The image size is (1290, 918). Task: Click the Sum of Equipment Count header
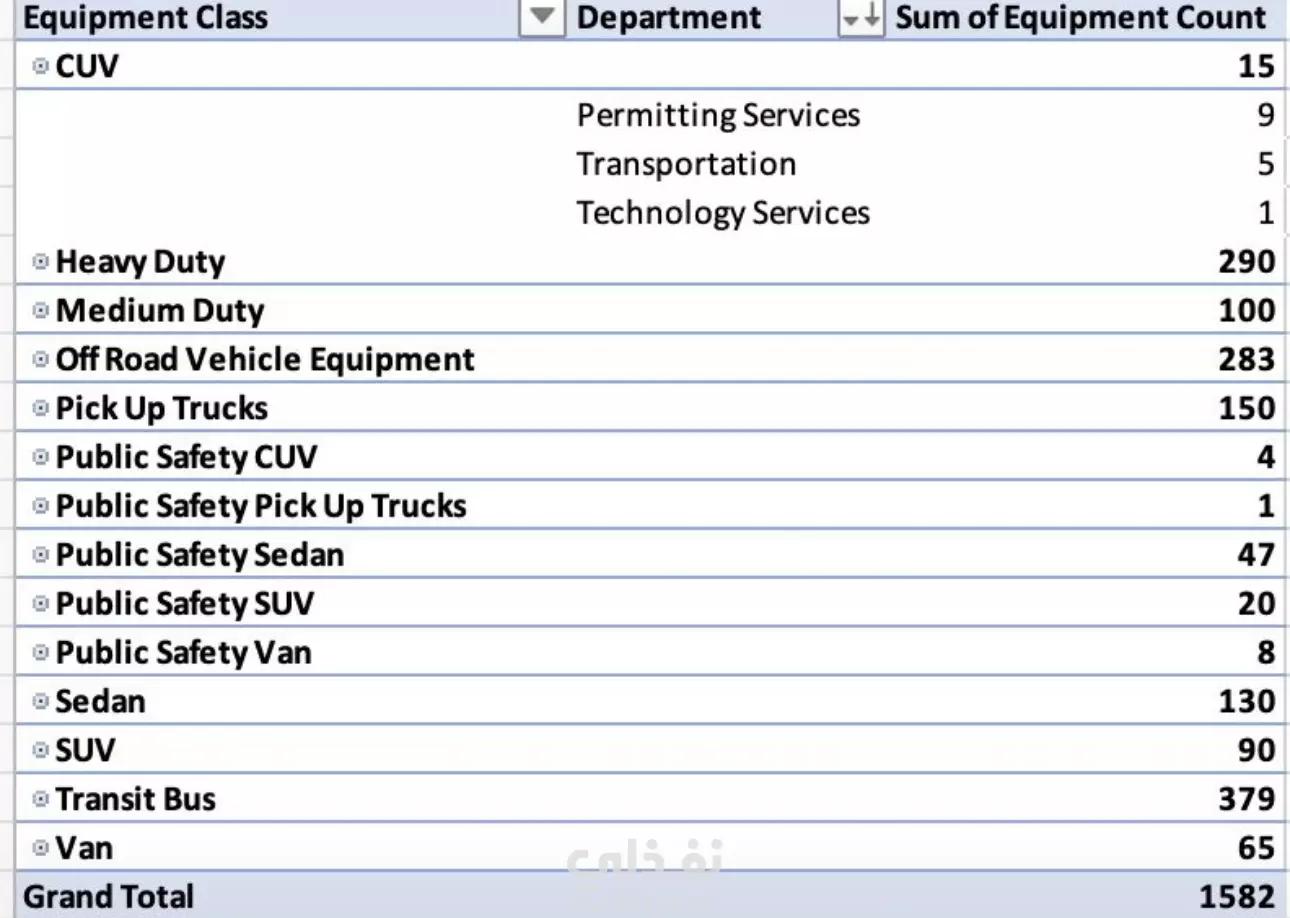[1081, 18]
